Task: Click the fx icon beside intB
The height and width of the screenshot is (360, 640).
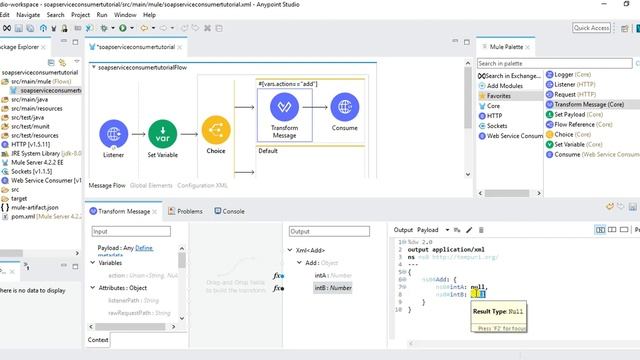Action: point(278,288)
